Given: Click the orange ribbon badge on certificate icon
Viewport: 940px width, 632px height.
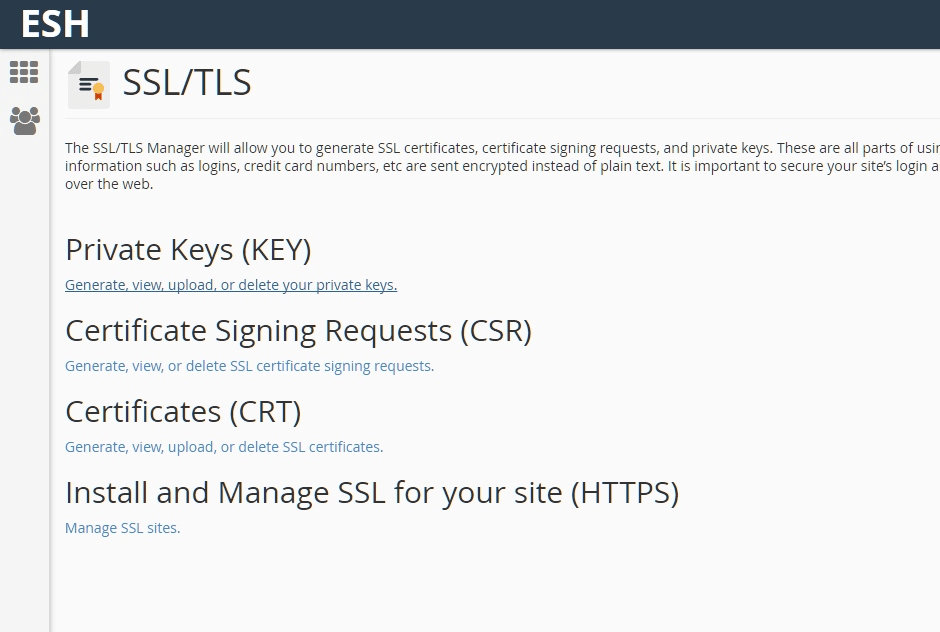Looking at the screenshot, I should click(98, 91).
